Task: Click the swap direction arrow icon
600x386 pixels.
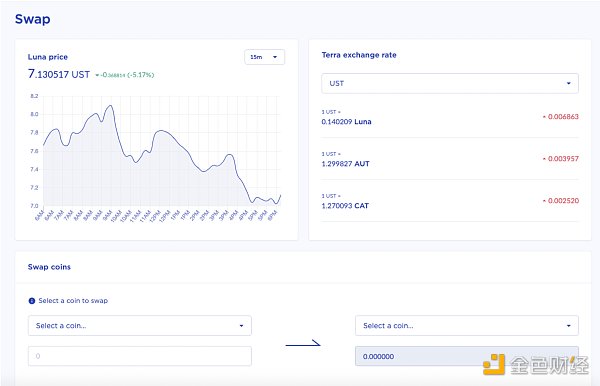Action: pyautogui.click(x=303, y=344)
